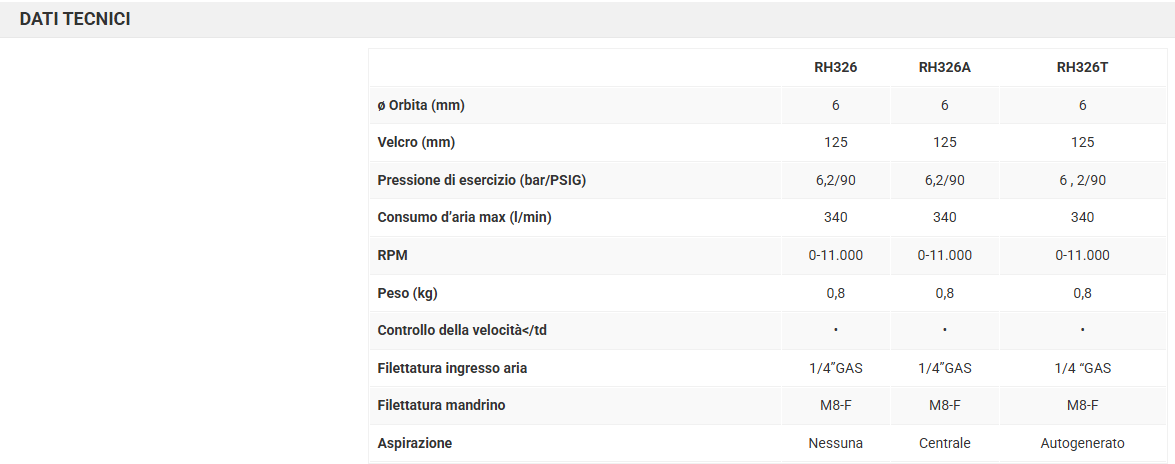
Task: Click the Autogenerato aspiration value
Action: (x=1082, y=443)
